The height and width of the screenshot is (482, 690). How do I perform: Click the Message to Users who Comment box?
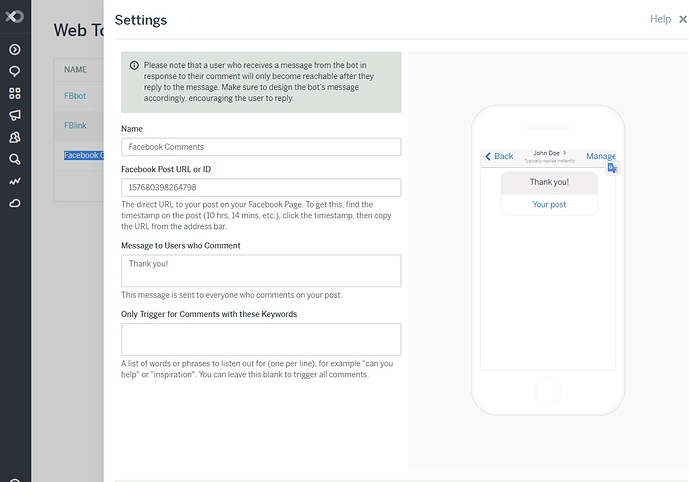(x=261, y=271)
